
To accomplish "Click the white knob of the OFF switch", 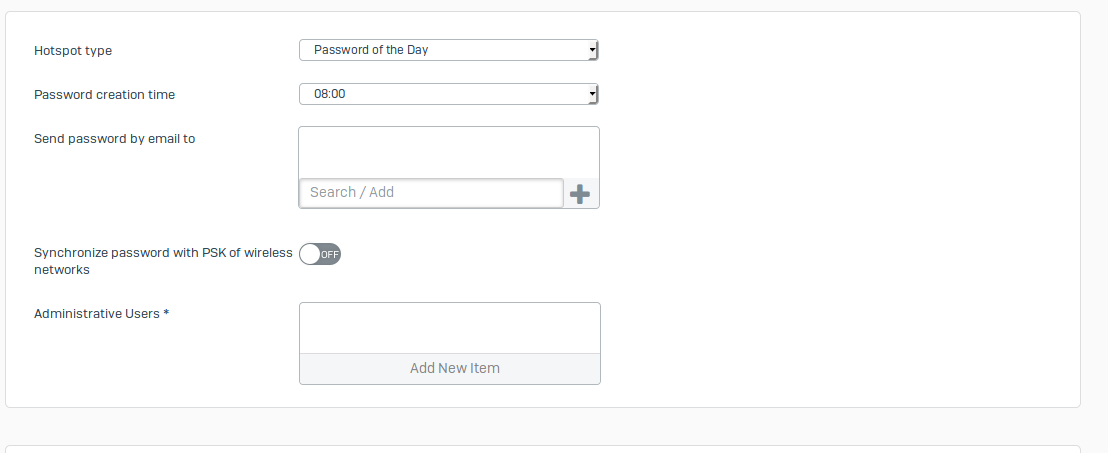I will (x=310, y=254).
